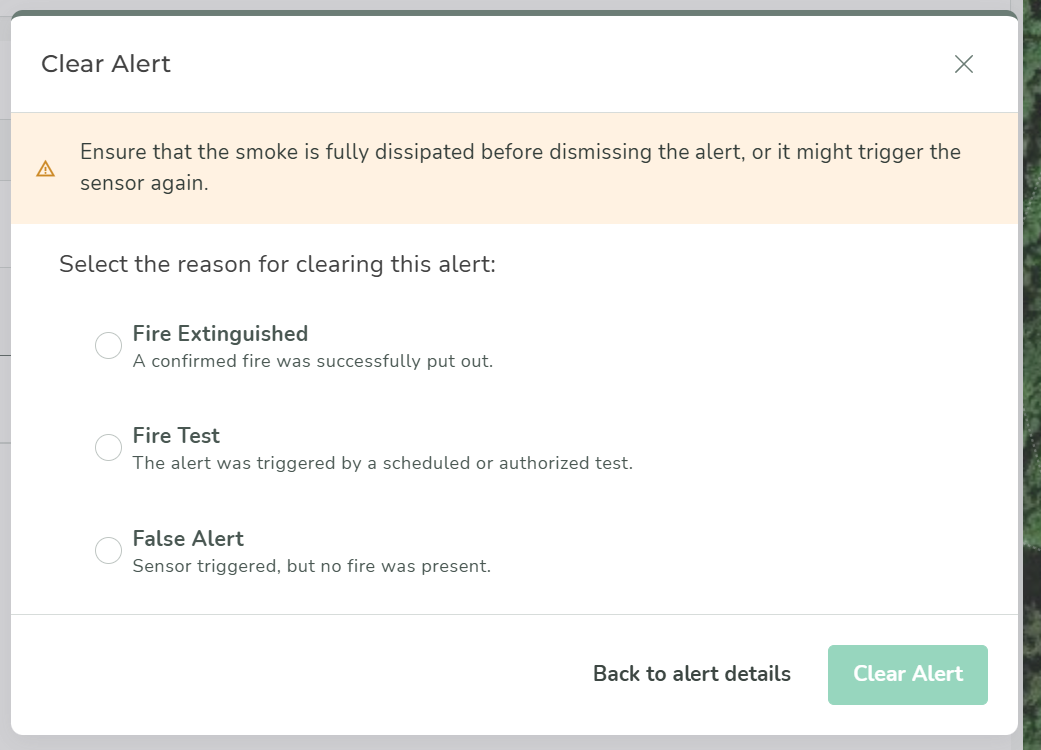The width and height of the screenshot is (1041, 750).
Task: Close the Clear Alert dialog with X
Action: [x=963, y=64]
